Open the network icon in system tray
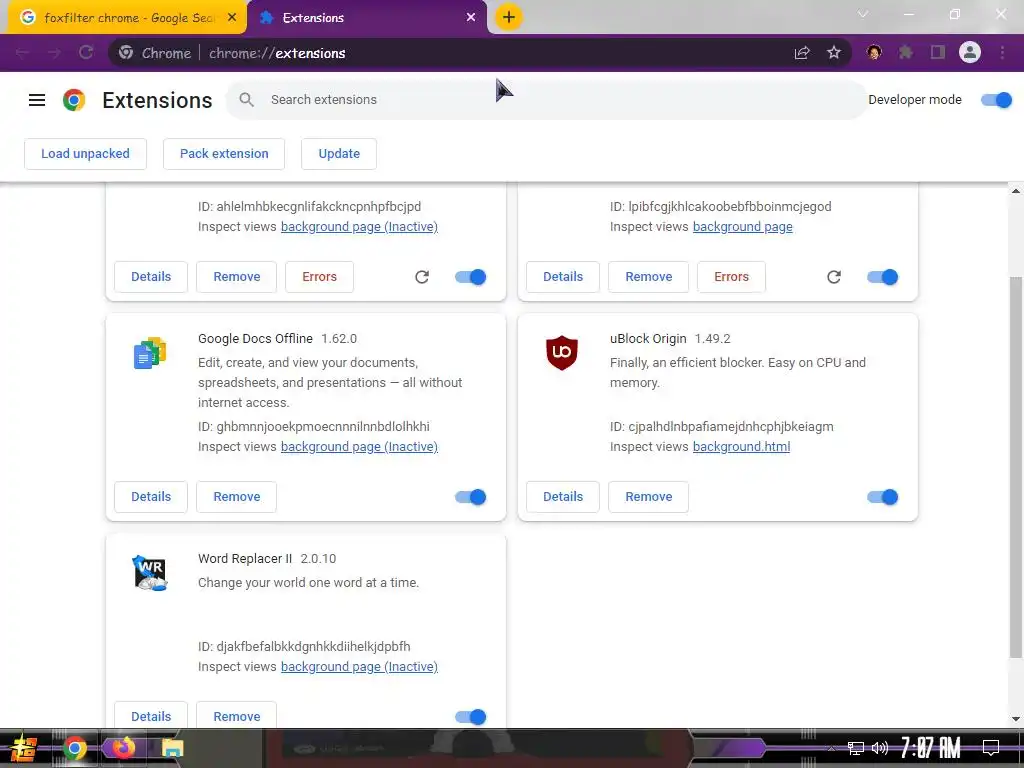The image size is (1024, 768). point(856,748)
